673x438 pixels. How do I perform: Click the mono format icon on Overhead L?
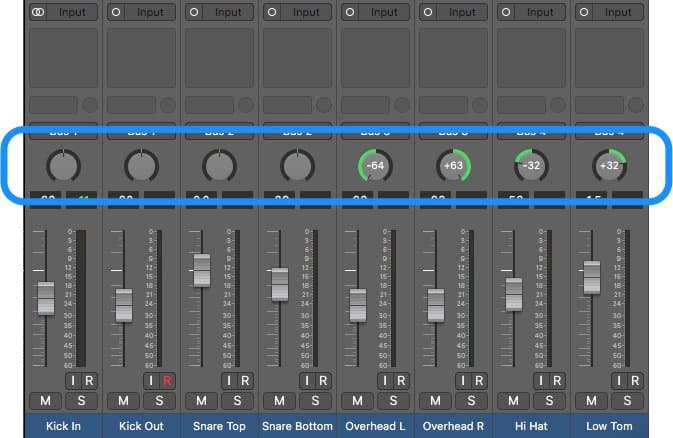point(351,12)
